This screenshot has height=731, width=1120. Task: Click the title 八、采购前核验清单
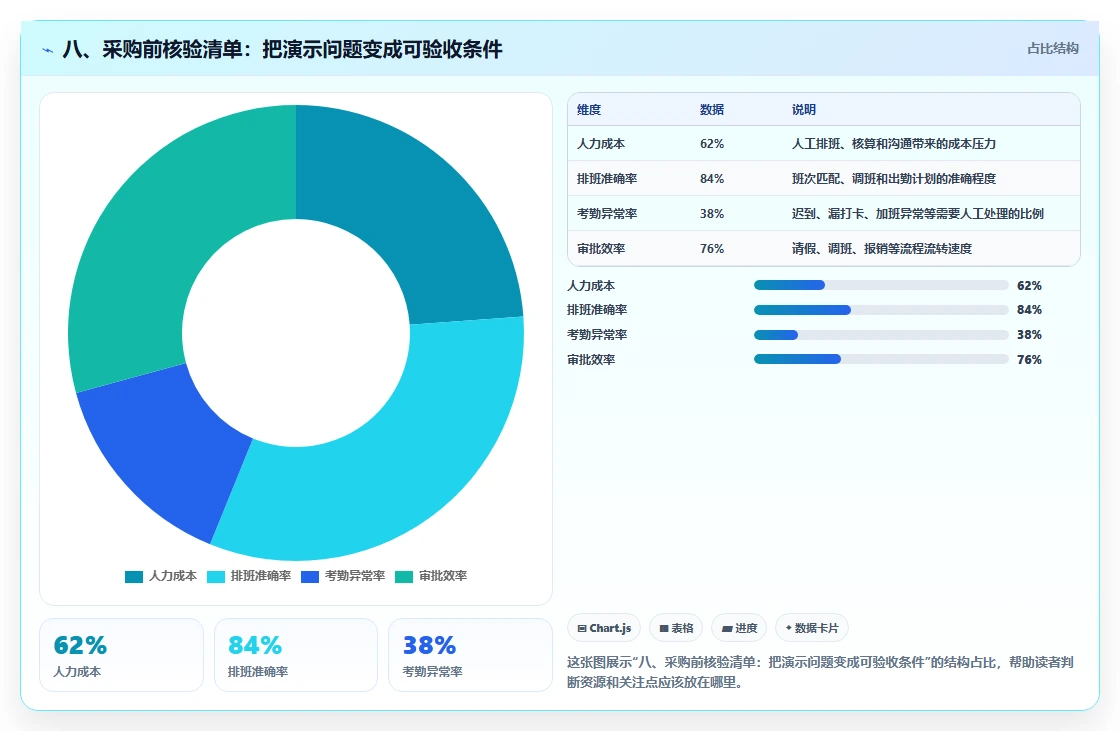(x=282, y=49)
